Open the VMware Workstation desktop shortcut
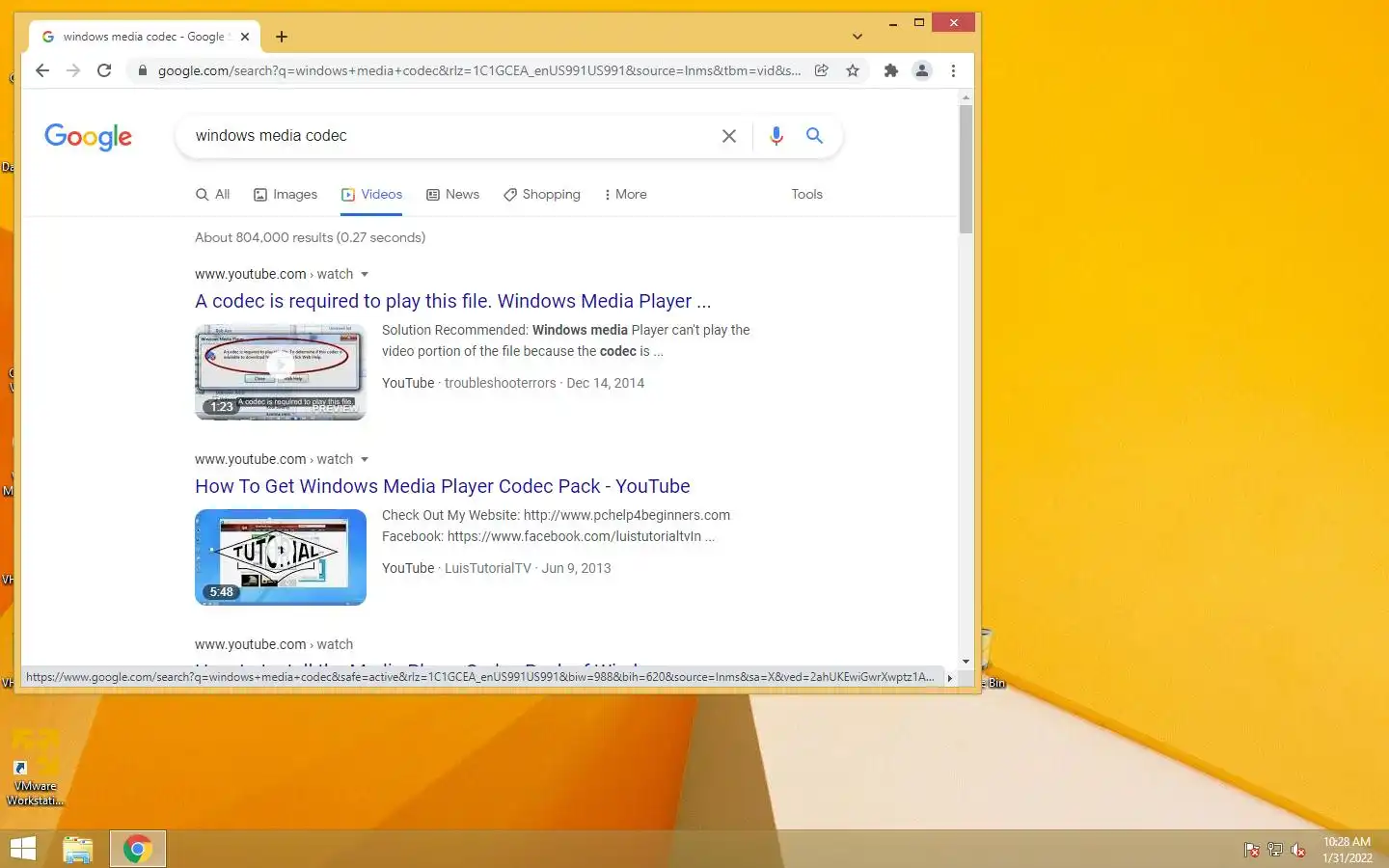 pyautogui.click(x=36, y=769)
